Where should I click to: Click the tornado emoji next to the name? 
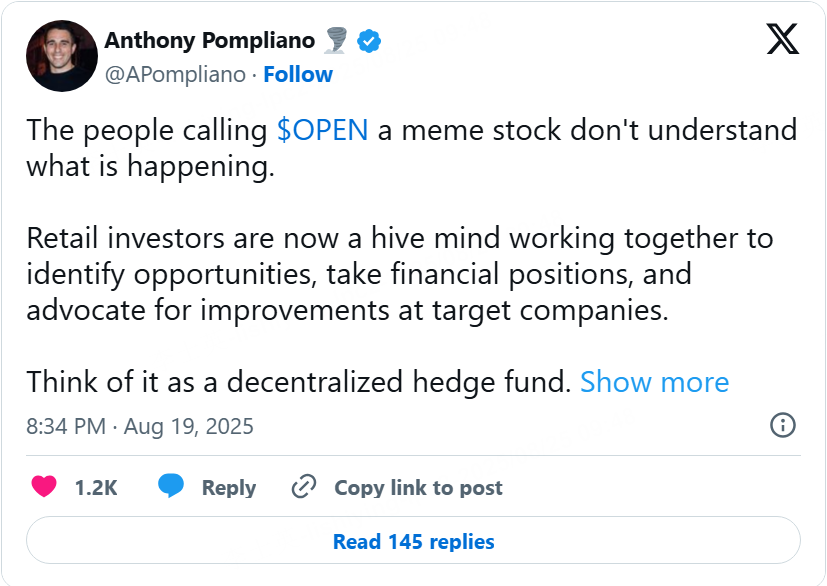pos(335,41)
